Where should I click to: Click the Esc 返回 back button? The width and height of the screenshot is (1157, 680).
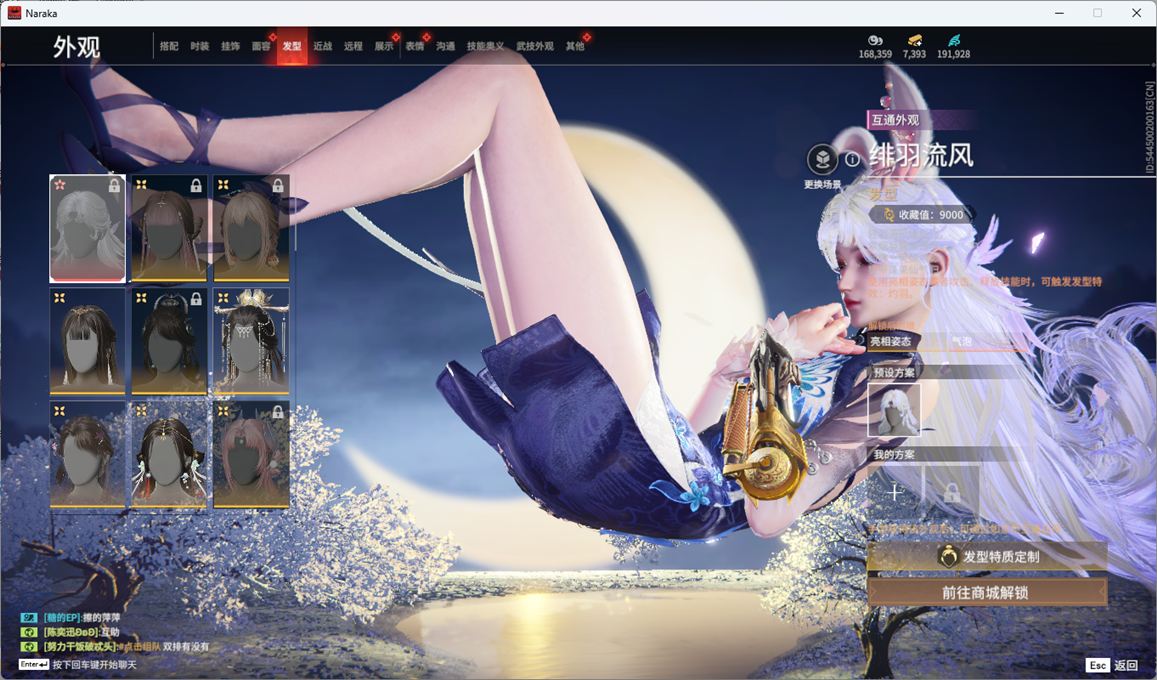(x=1112, y=665)
